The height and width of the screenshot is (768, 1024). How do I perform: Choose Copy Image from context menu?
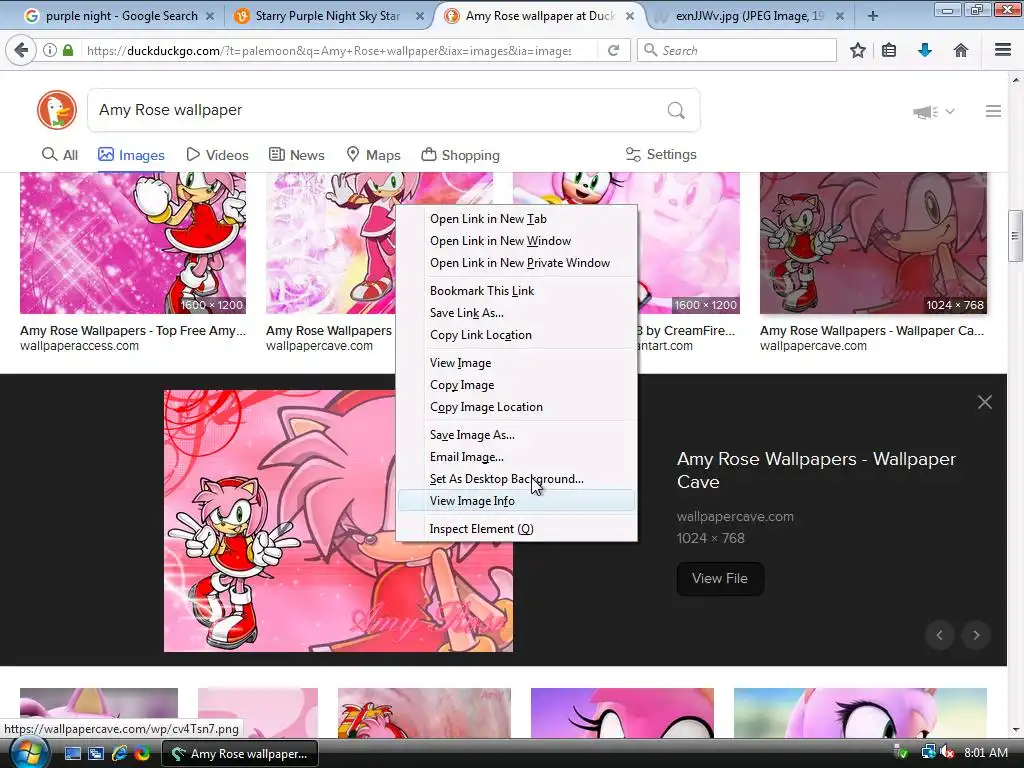pyautogui.click(x=516, y=385)
